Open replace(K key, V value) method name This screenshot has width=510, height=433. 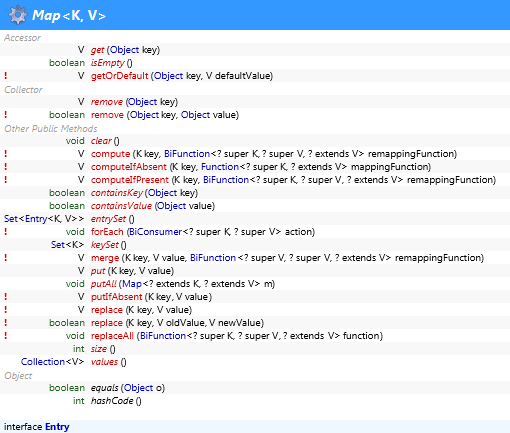click(107, 310)
